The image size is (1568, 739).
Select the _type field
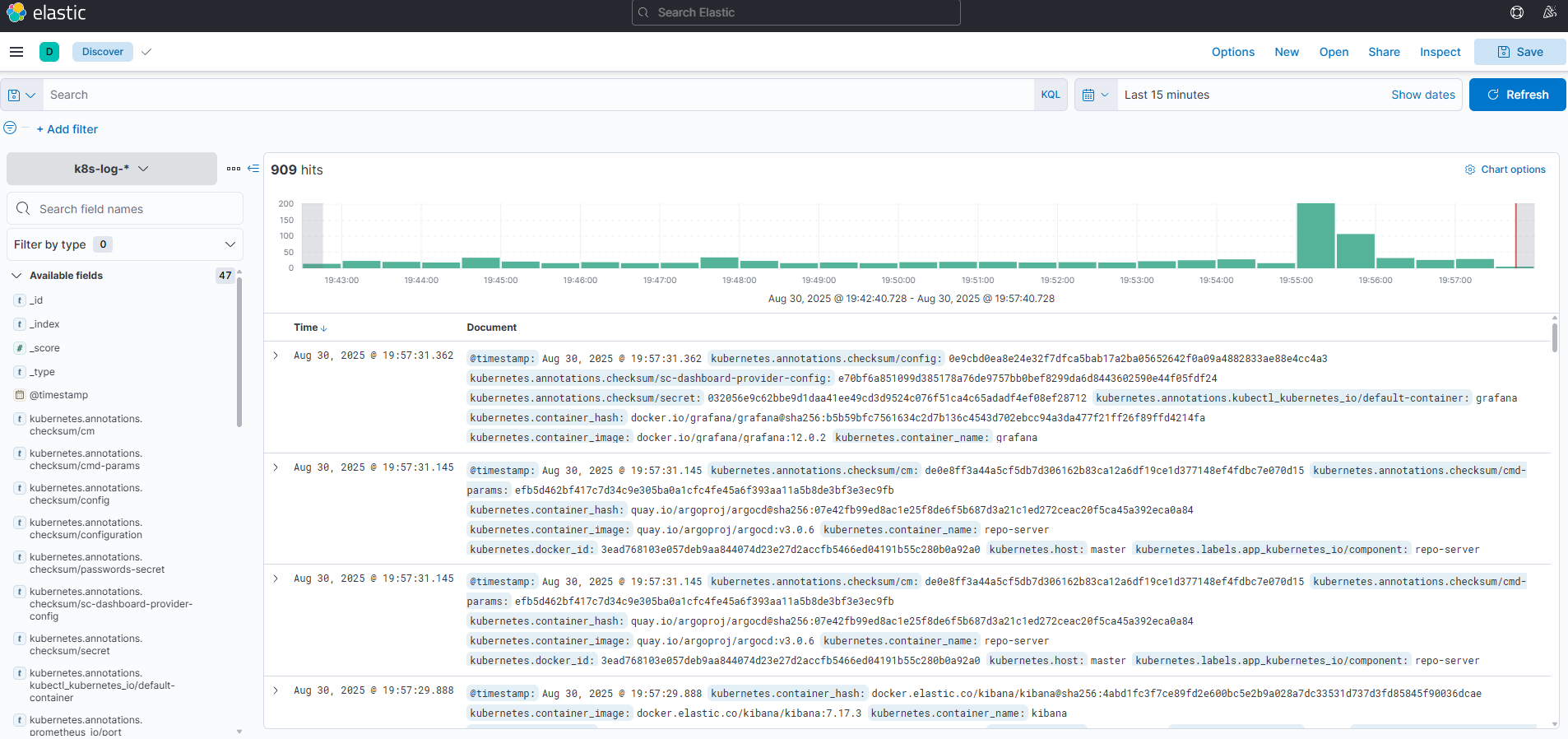click(43, 372)
